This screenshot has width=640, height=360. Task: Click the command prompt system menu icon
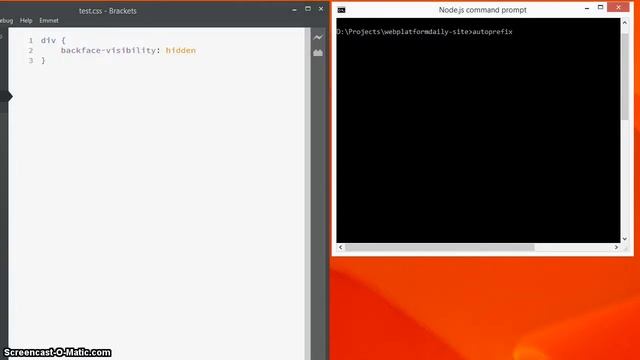tap(341, 10)
